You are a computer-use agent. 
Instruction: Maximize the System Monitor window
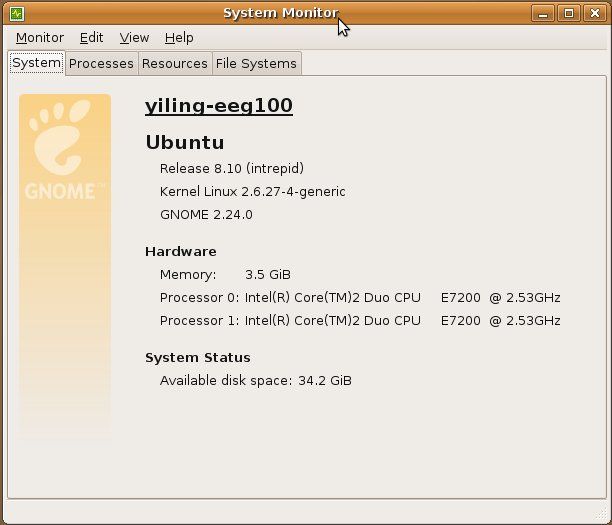click(x=568, y=13)
